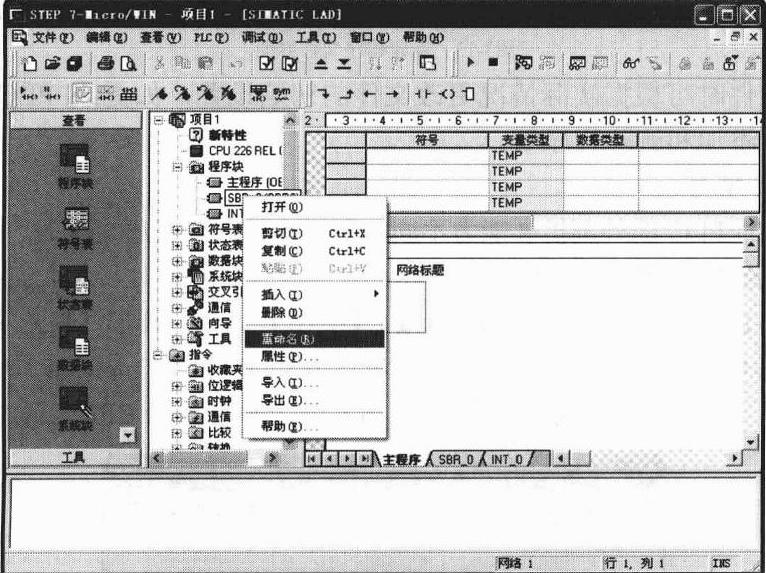Select the 主程序 editor tab

pos(401,460)
